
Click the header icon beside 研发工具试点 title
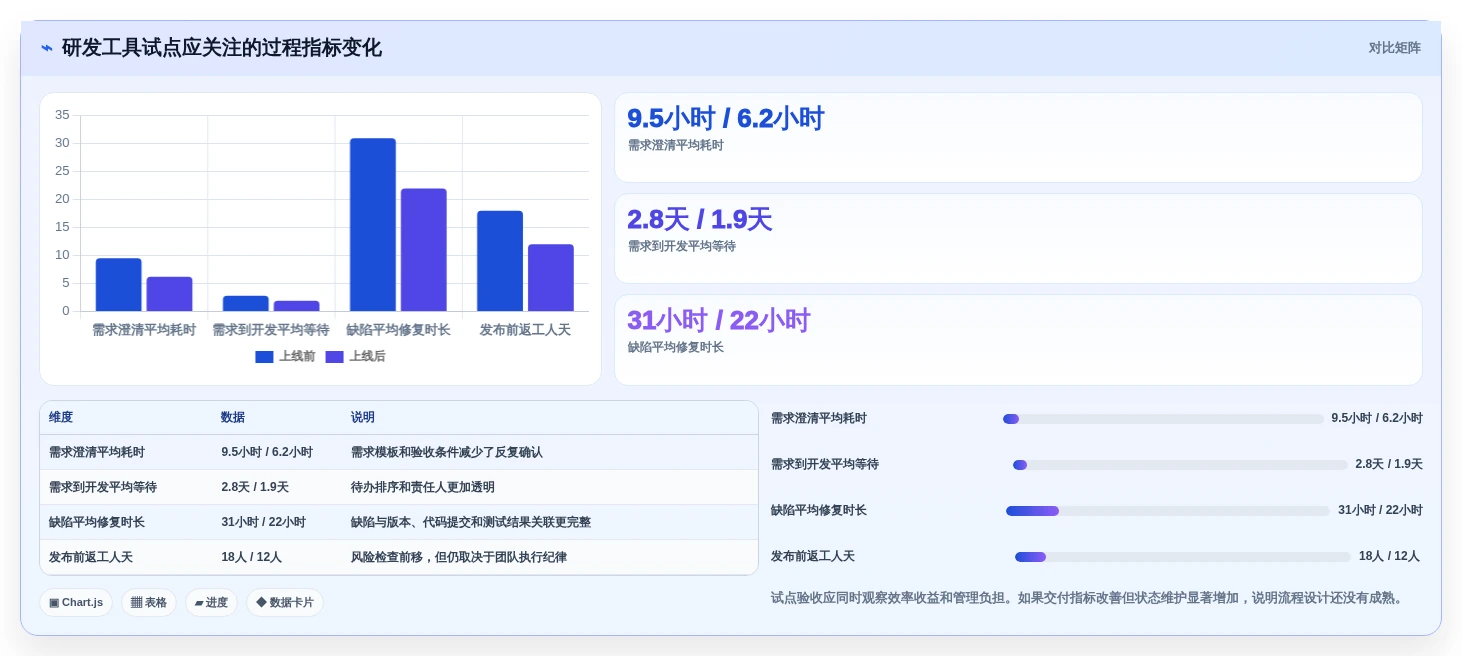click(47, 48)
